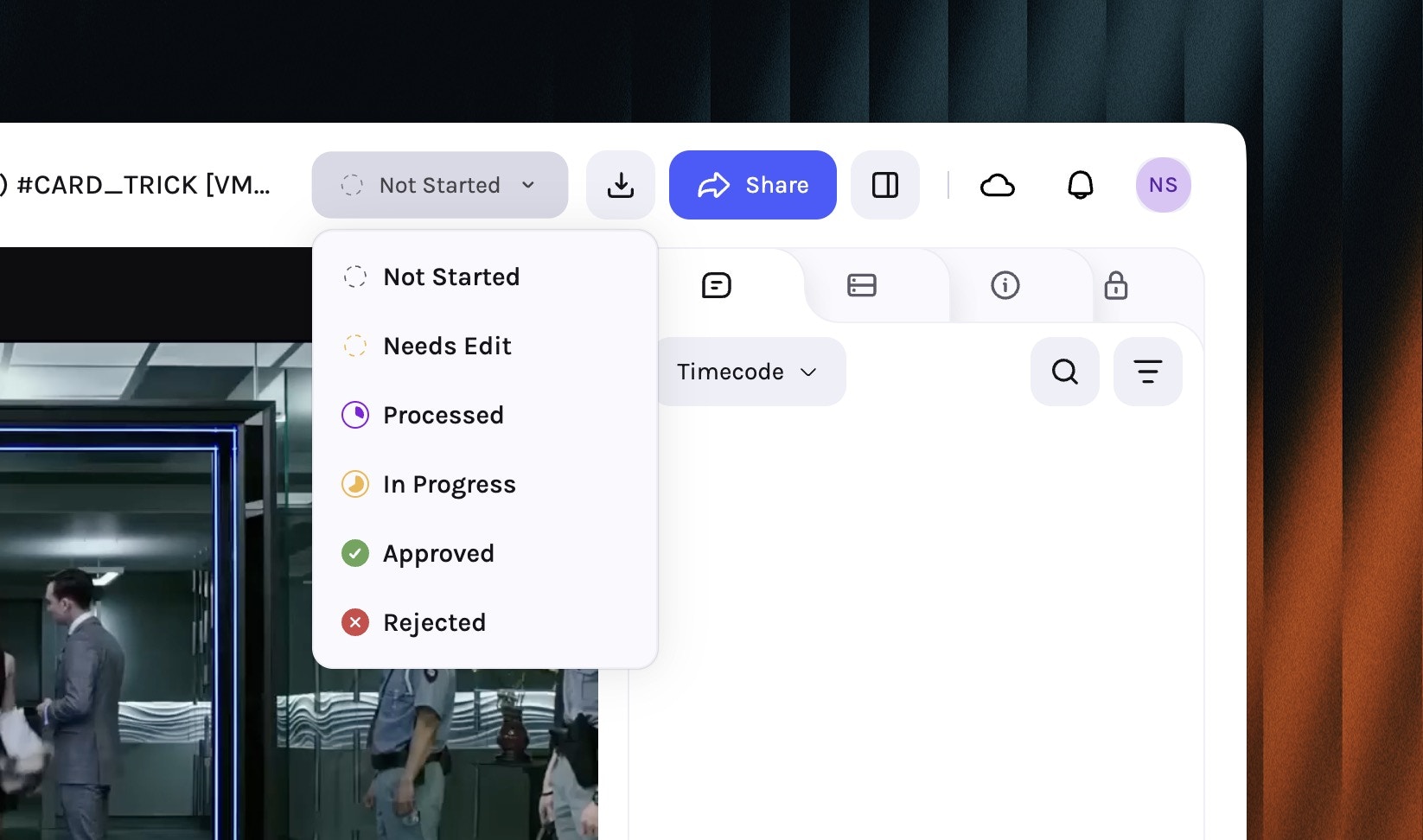Open the cloud sync icon
This screenshot has width=1423, height=840.
point(998,185)
